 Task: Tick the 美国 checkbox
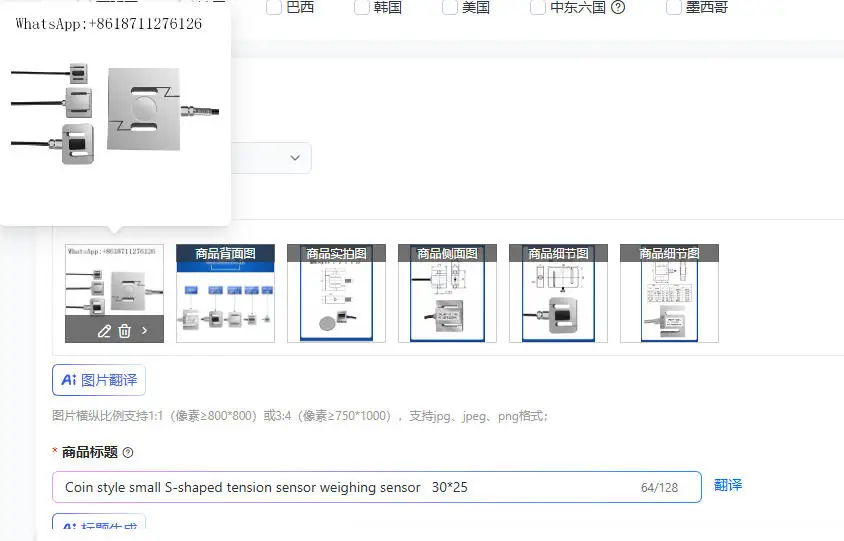coord(450,7)
